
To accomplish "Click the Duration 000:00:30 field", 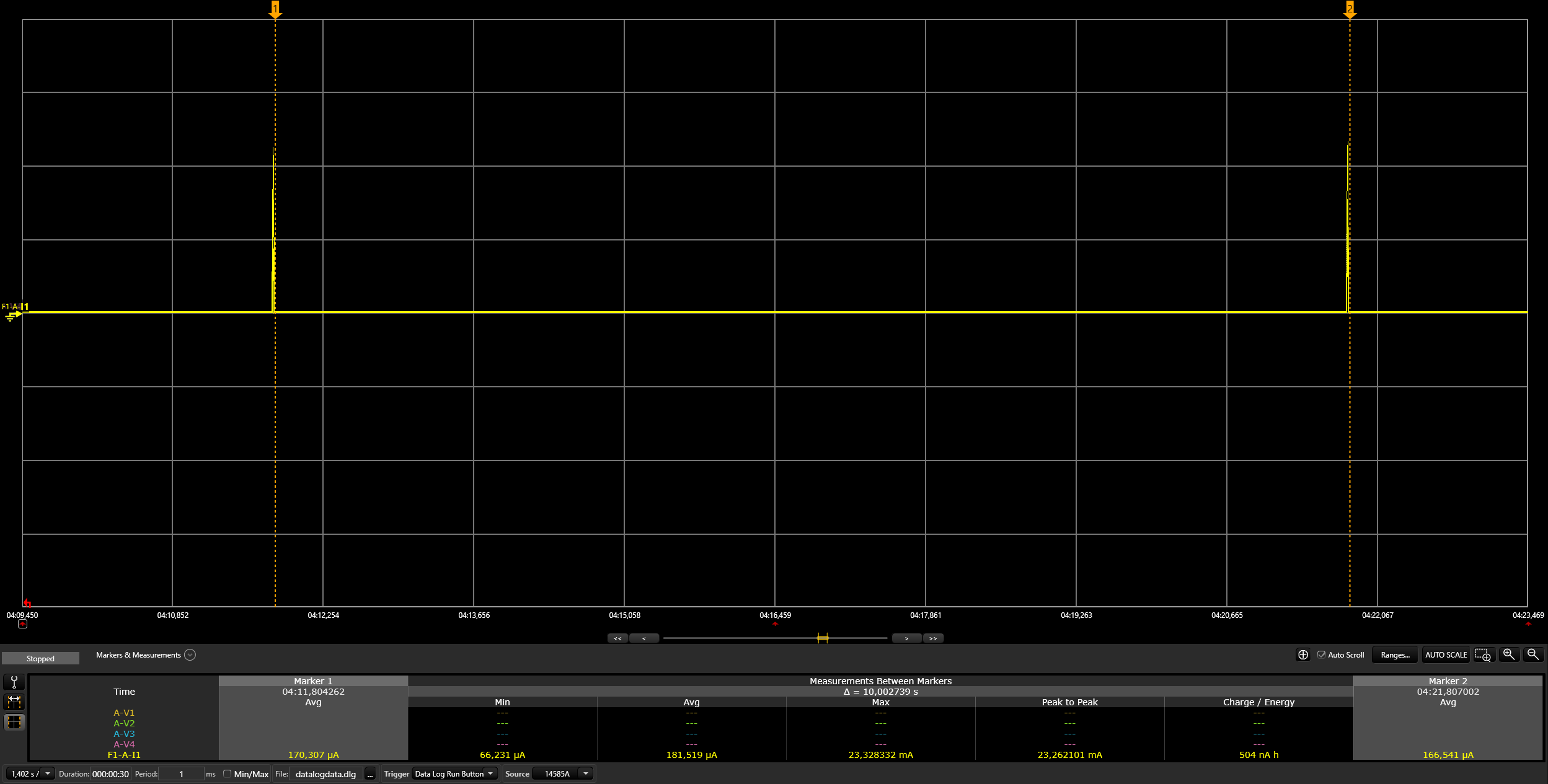I will point(110,773).
